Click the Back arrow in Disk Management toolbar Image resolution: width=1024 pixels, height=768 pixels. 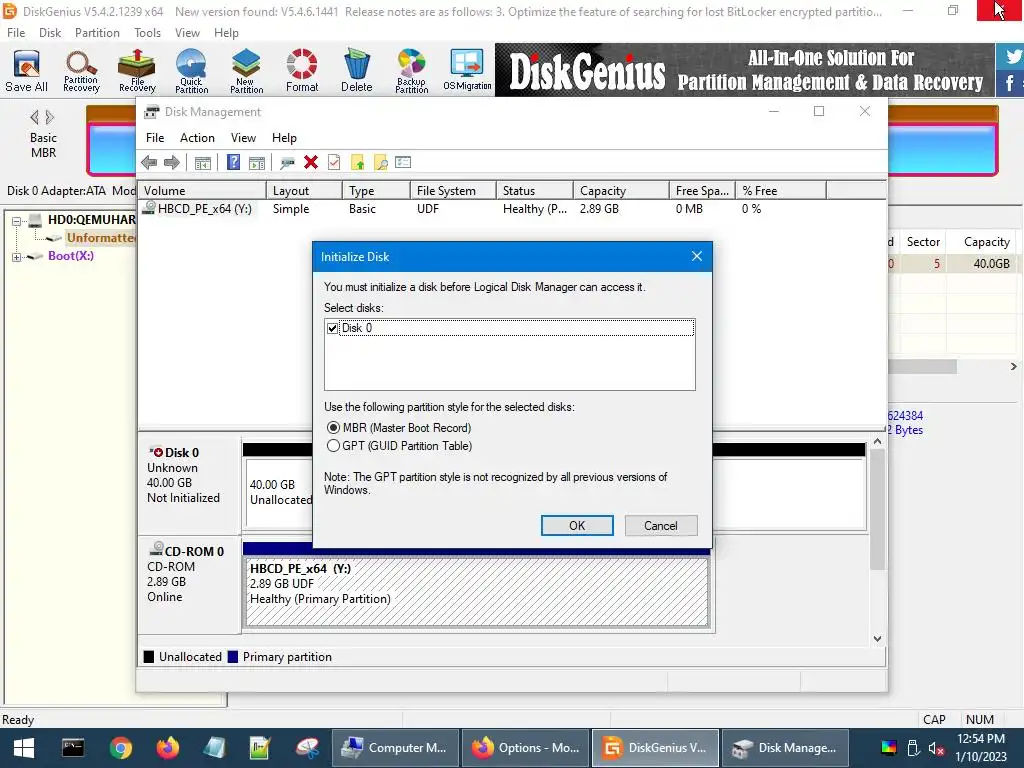[149, 163]
